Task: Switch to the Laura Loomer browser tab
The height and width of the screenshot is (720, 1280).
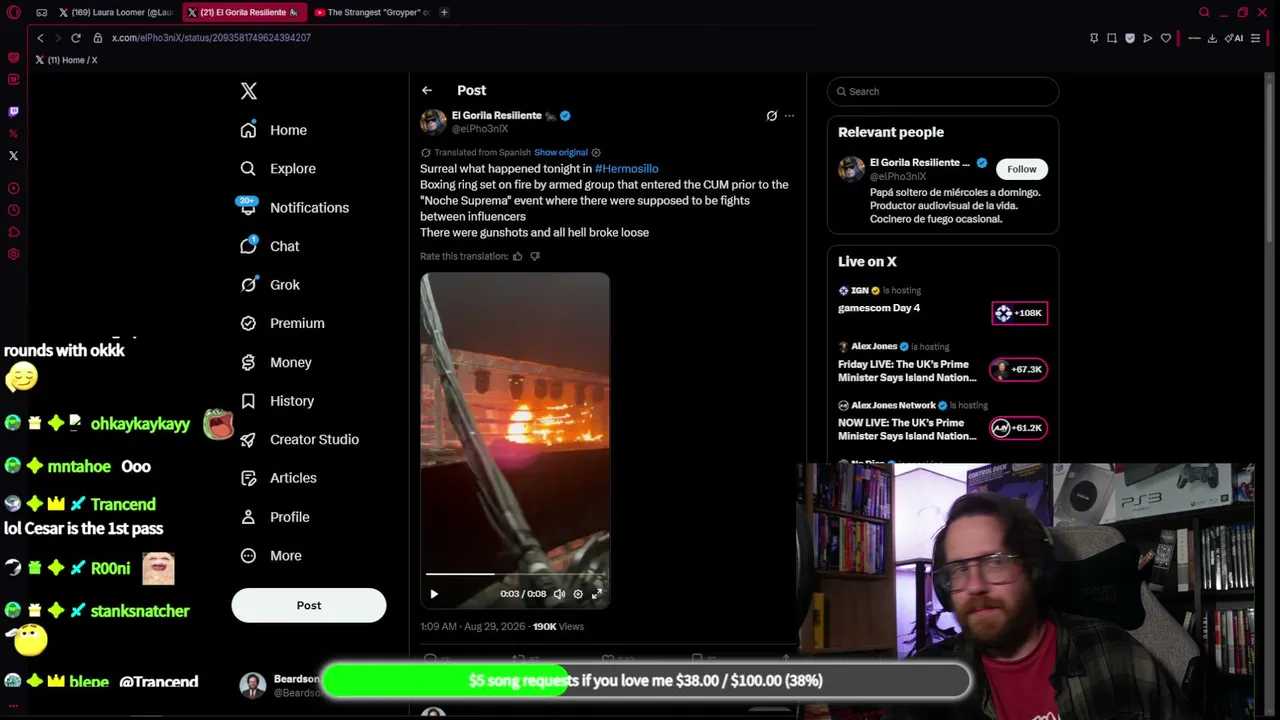Action: coord(116,12)
